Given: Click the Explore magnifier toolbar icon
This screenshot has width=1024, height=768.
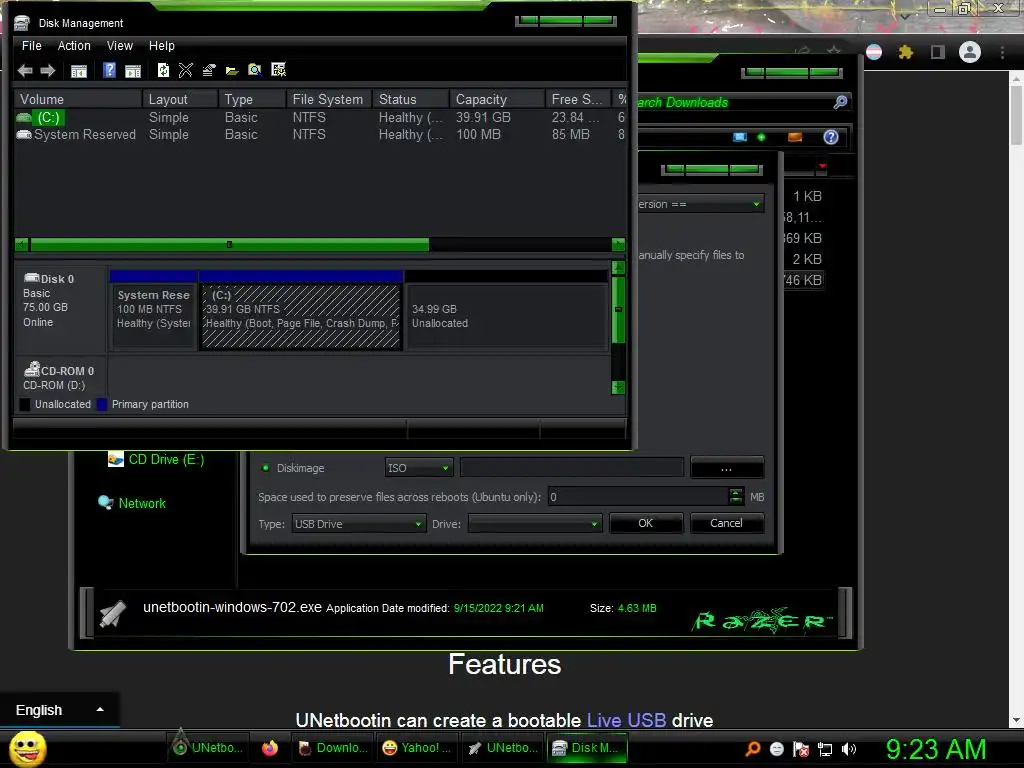Looking at the screenshot, I should [255, 70].
